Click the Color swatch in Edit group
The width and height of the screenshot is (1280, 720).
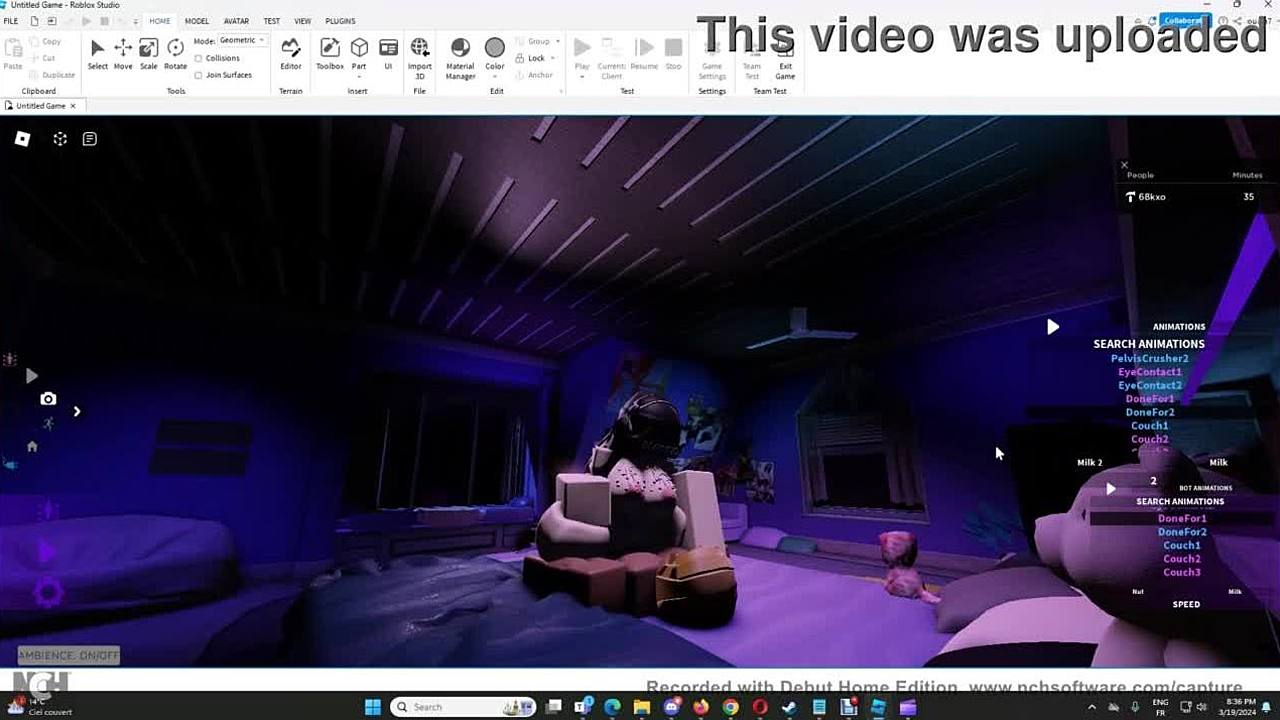495,48
